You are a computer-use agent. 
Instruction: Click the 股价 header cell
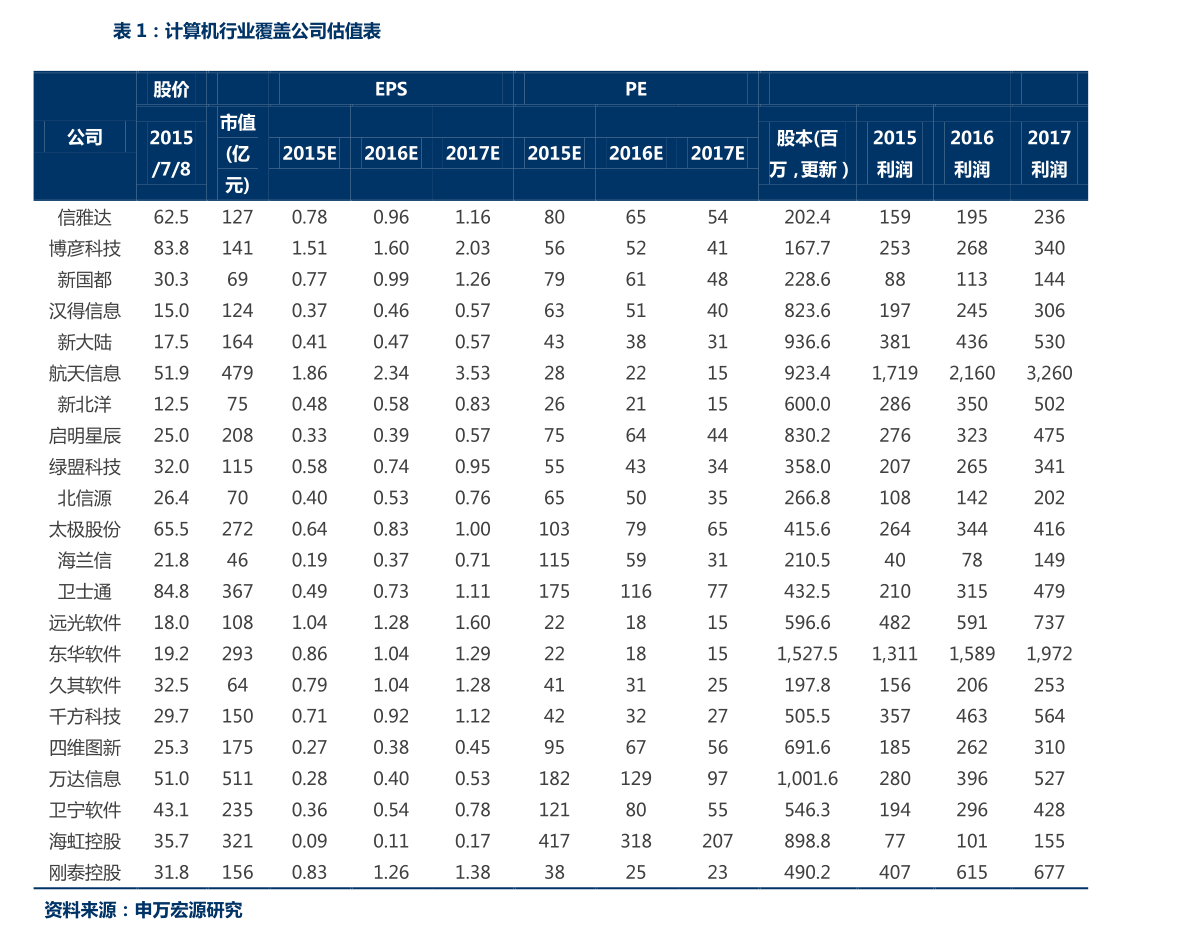[x=171, y=90]
